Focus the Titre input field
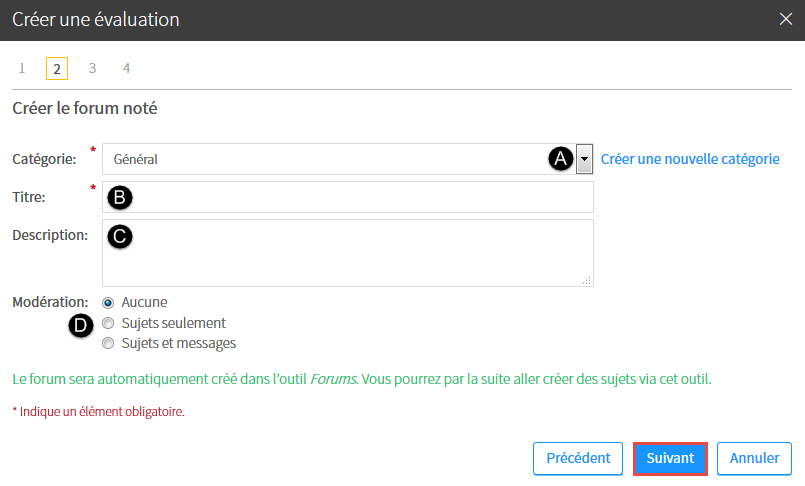Image resolution: width=805 pixels, height=486 pixels. 348,197
